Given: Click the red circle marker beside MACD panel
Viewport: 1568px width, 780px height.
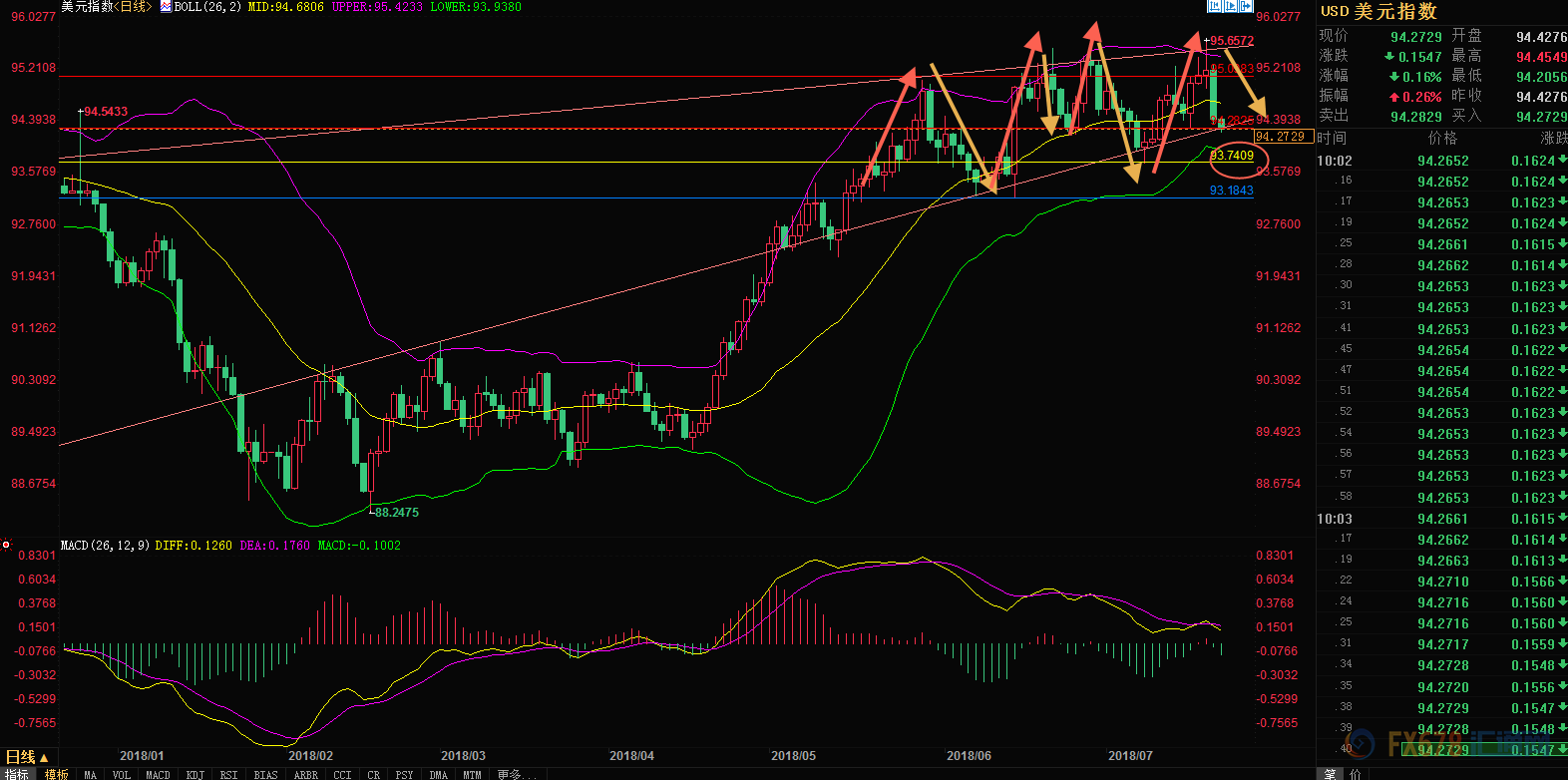Looking at the screenshot, I should 6,545.
